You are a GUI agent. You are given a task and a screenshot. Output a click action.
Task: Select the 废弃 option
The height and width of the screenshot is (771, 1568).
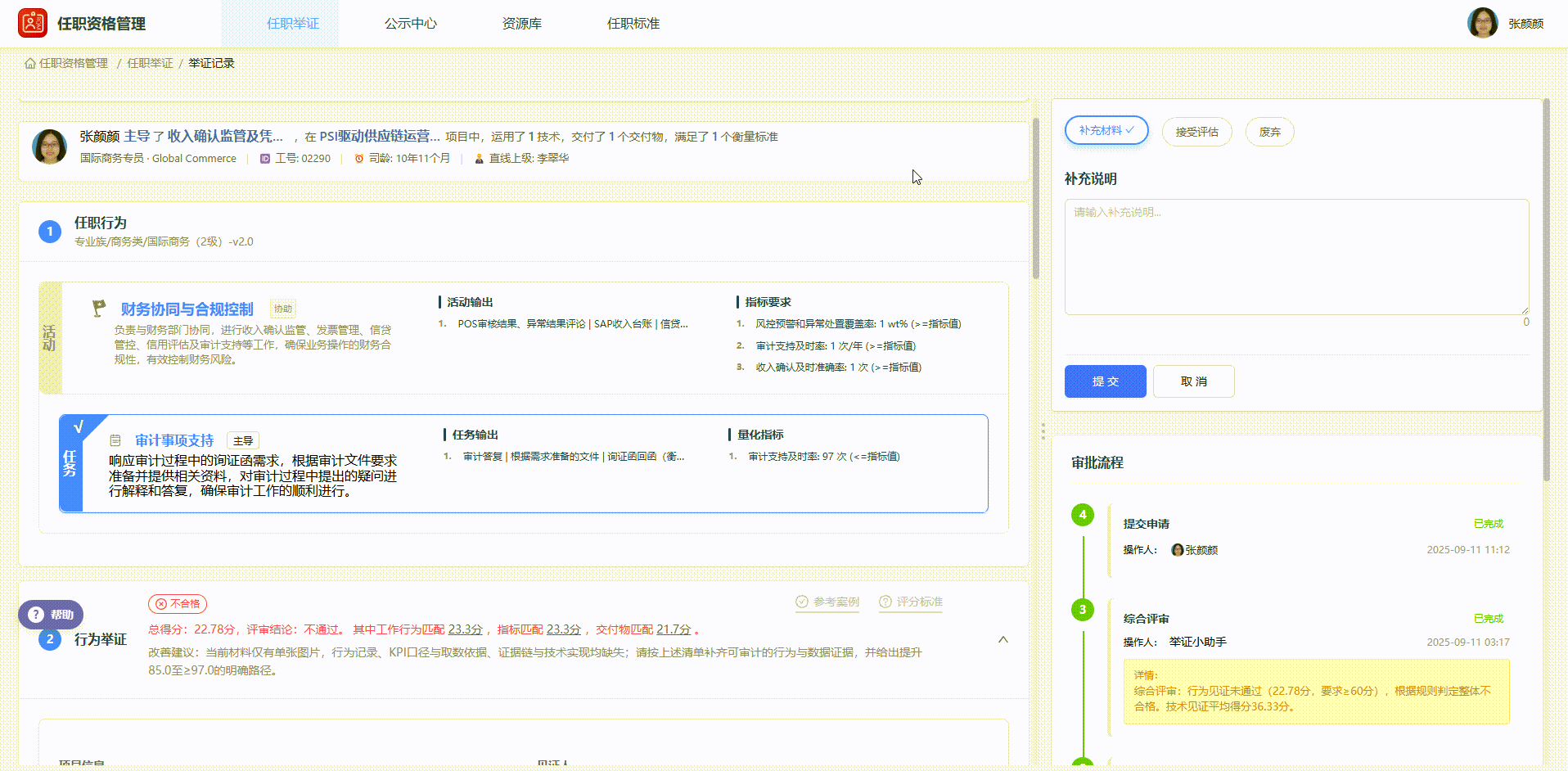[1269, 132]
